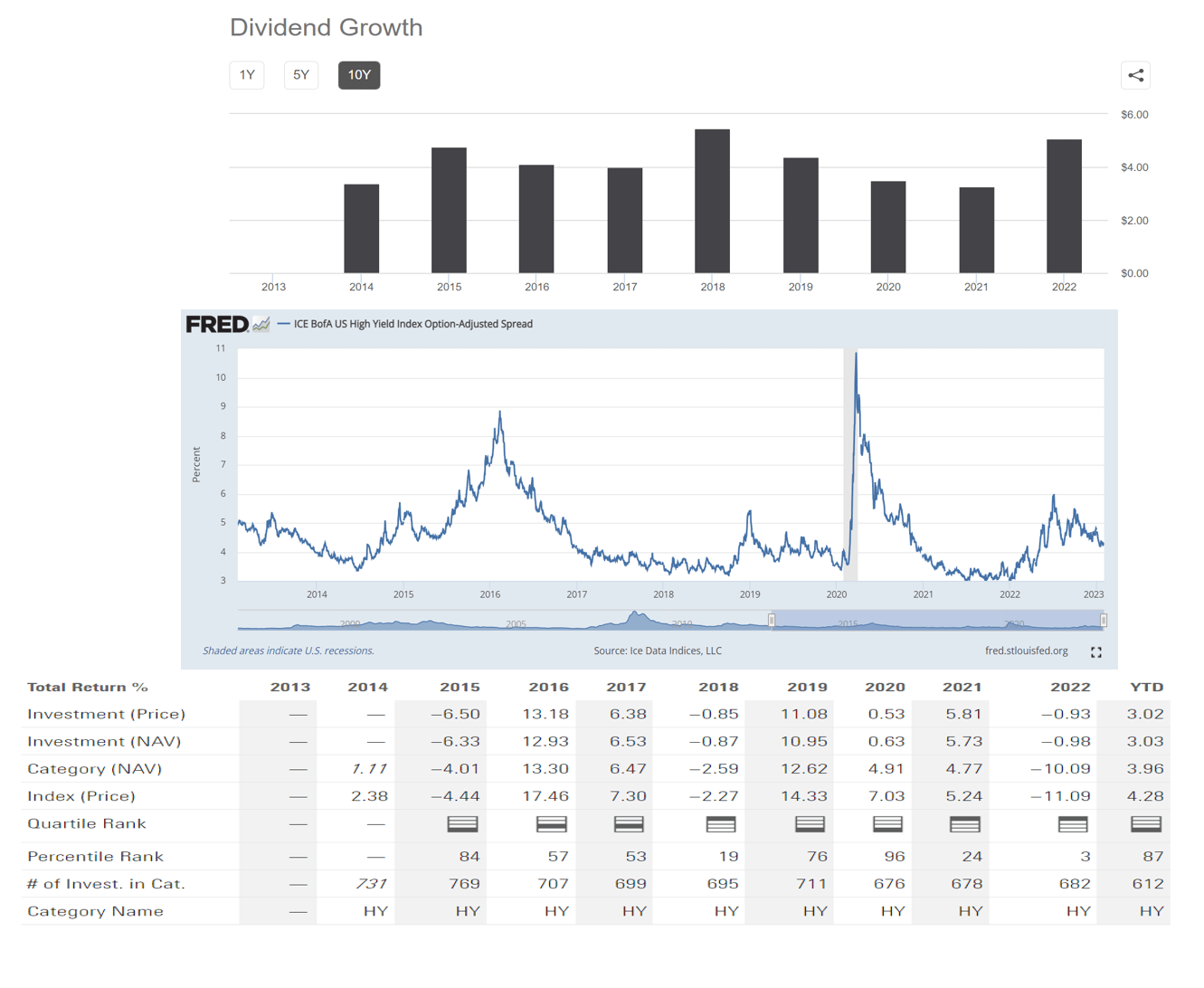Click the right handle of the date range slider
This screenshot has width=1204, height=988.
[x=1104, y=621]
